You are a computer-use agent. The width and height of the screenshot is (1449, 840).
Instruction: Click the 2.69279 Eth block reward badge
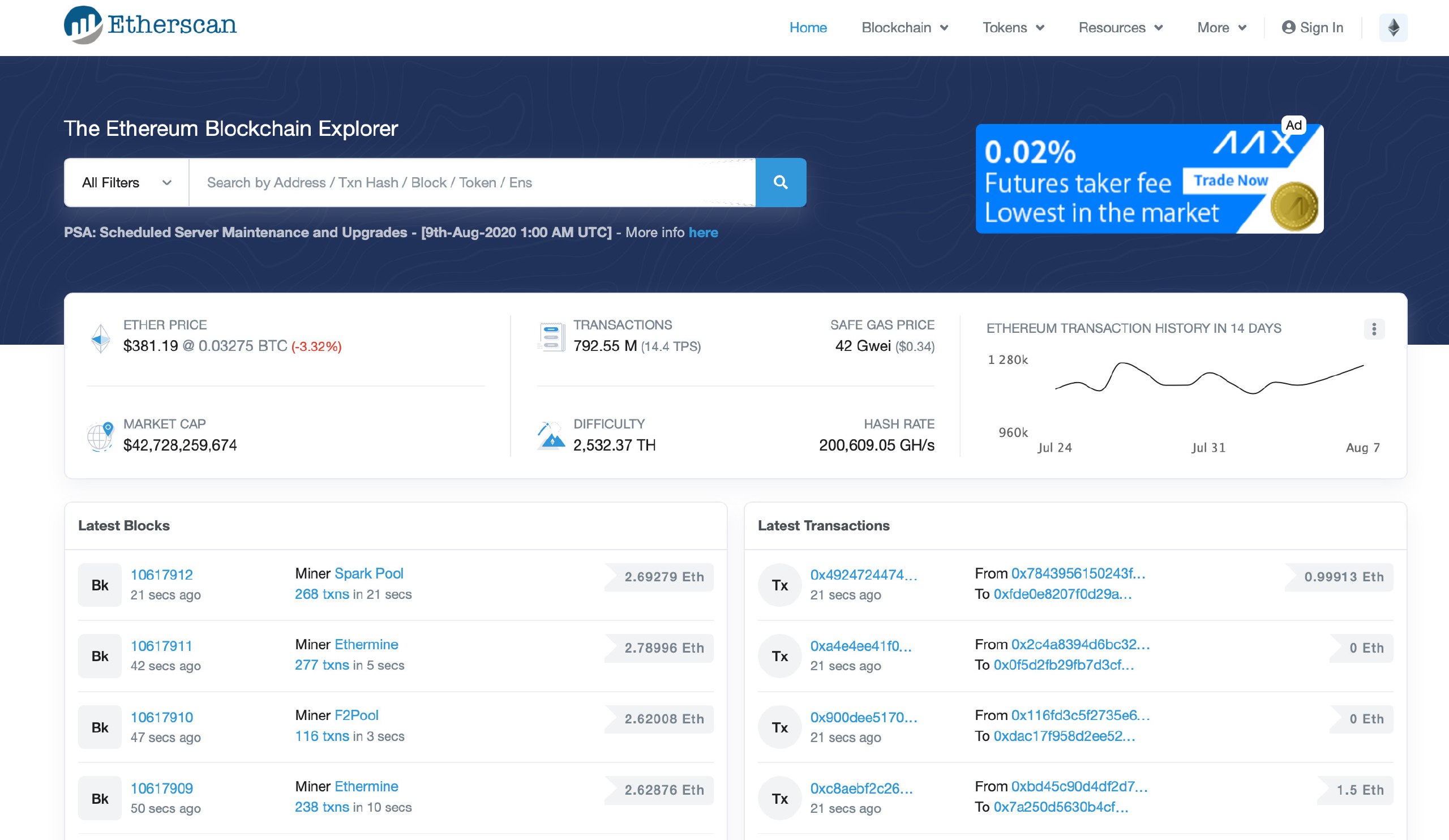tap(659, 577)
